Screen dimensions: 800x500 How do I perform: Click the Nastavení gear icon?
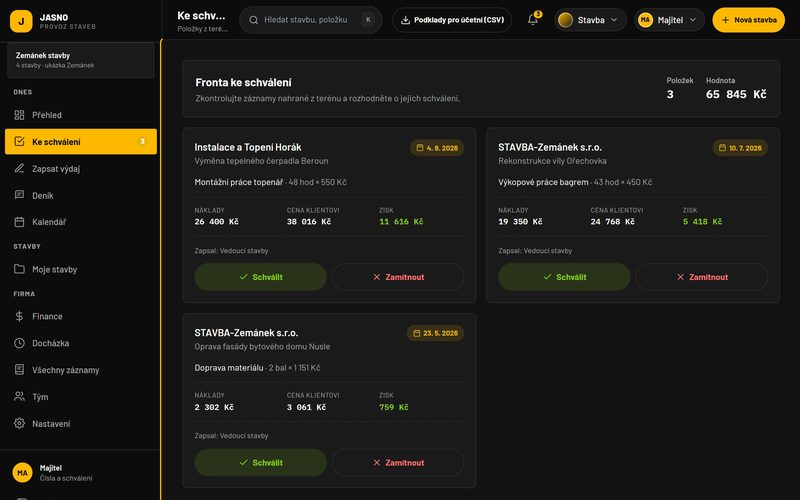19,423
